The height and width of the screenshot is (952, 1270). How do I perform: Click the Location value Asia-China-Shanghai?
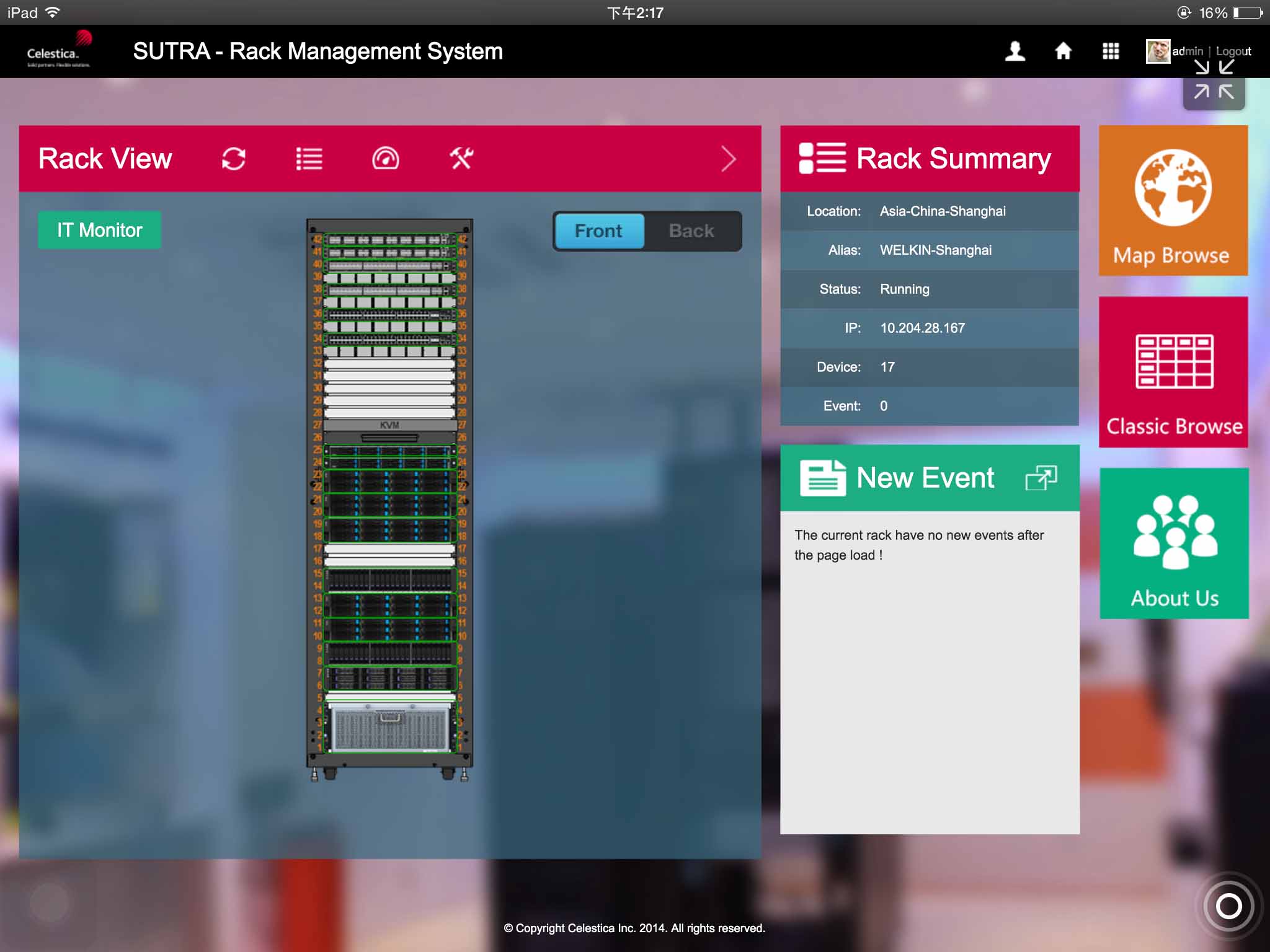point(943,211)
